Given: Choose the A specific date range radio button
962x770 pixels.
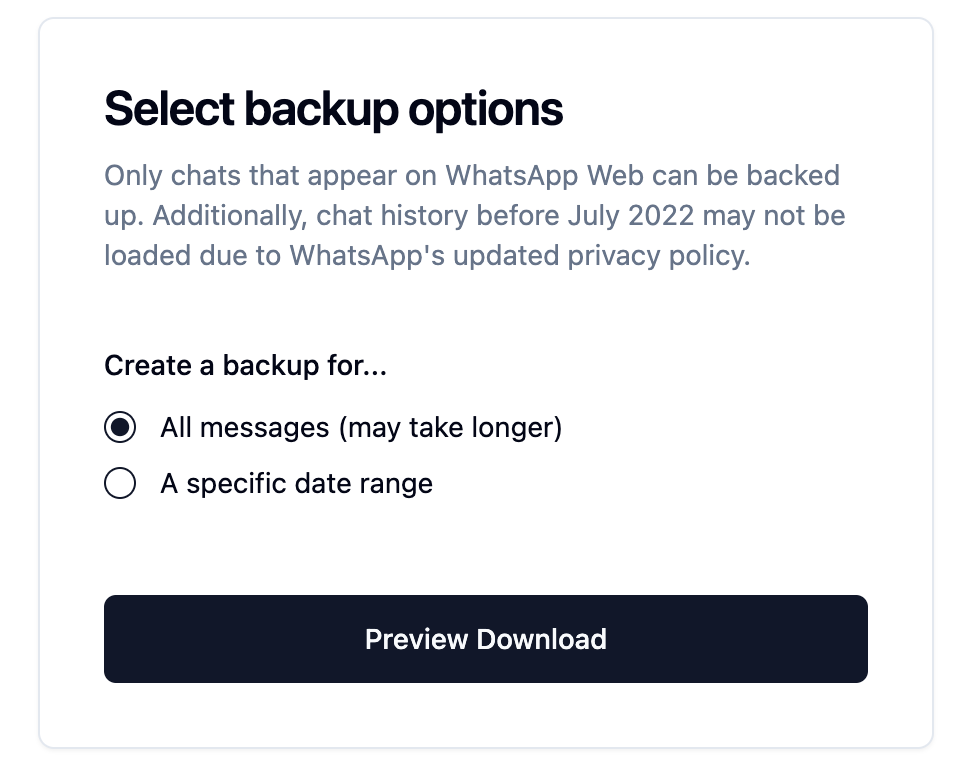Looking at the screenshot, I should [120, 483].
